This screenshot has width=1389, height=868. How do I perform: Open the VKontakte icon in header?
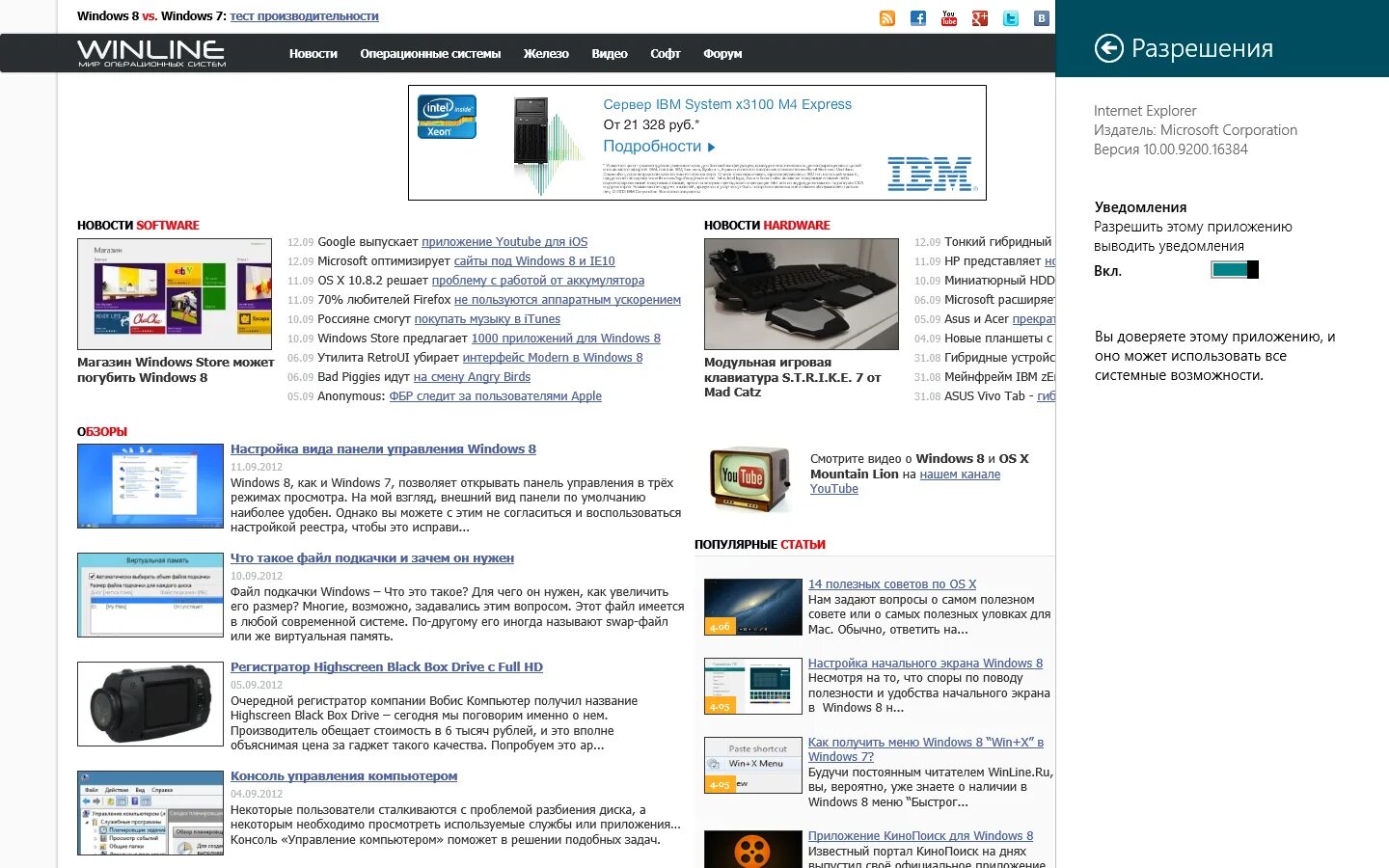1042,18
